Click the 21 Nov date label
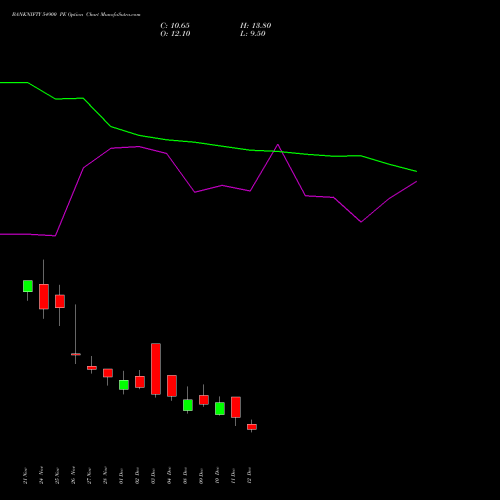Screen dimensions: 500x500 pos(26,476)
